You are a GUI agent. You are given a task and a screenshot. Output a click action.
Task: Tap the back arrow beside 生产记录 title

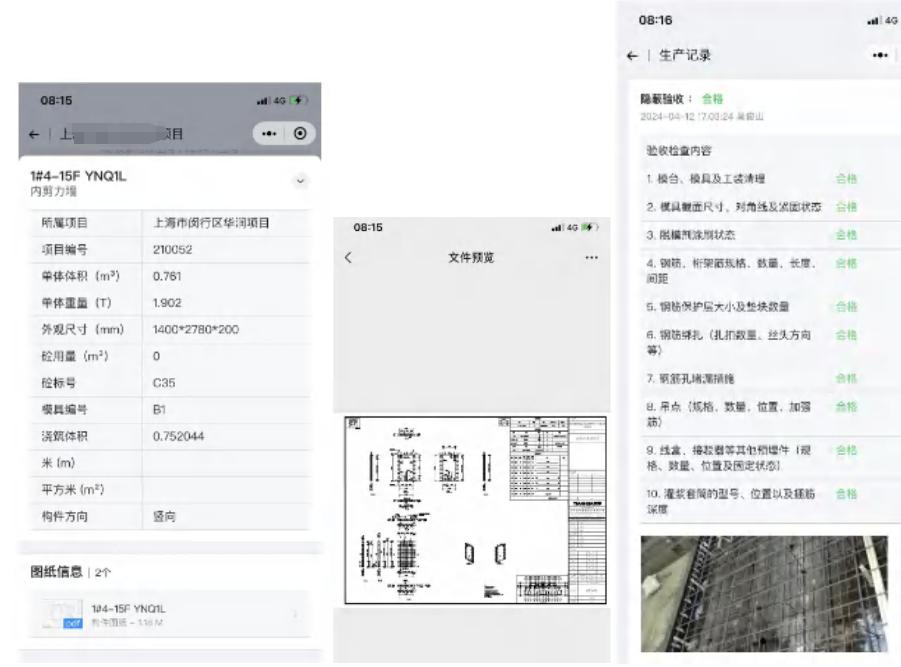632,56
